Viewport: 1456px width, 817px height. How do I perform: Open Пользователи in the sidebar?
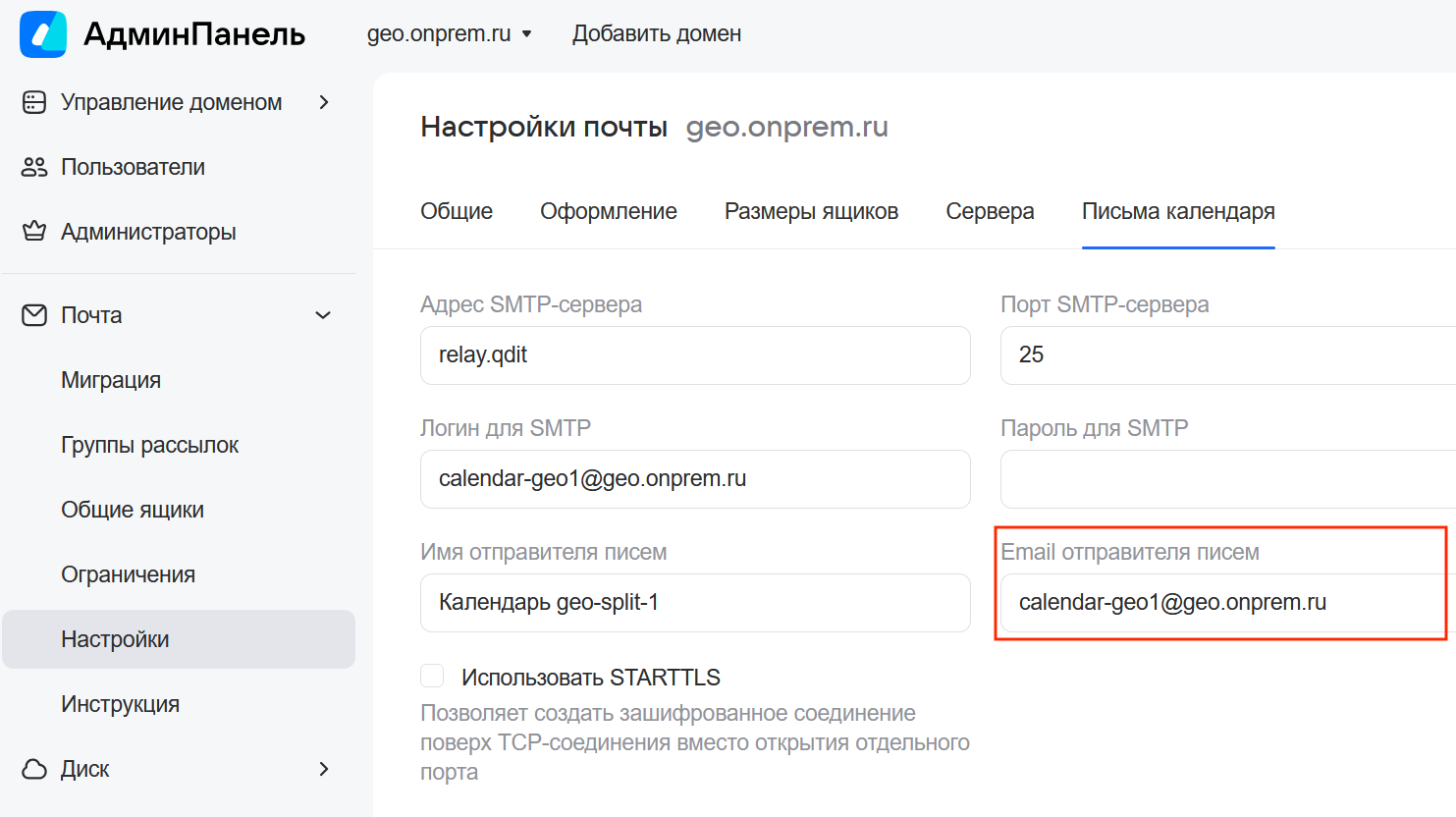click(133, 167)
